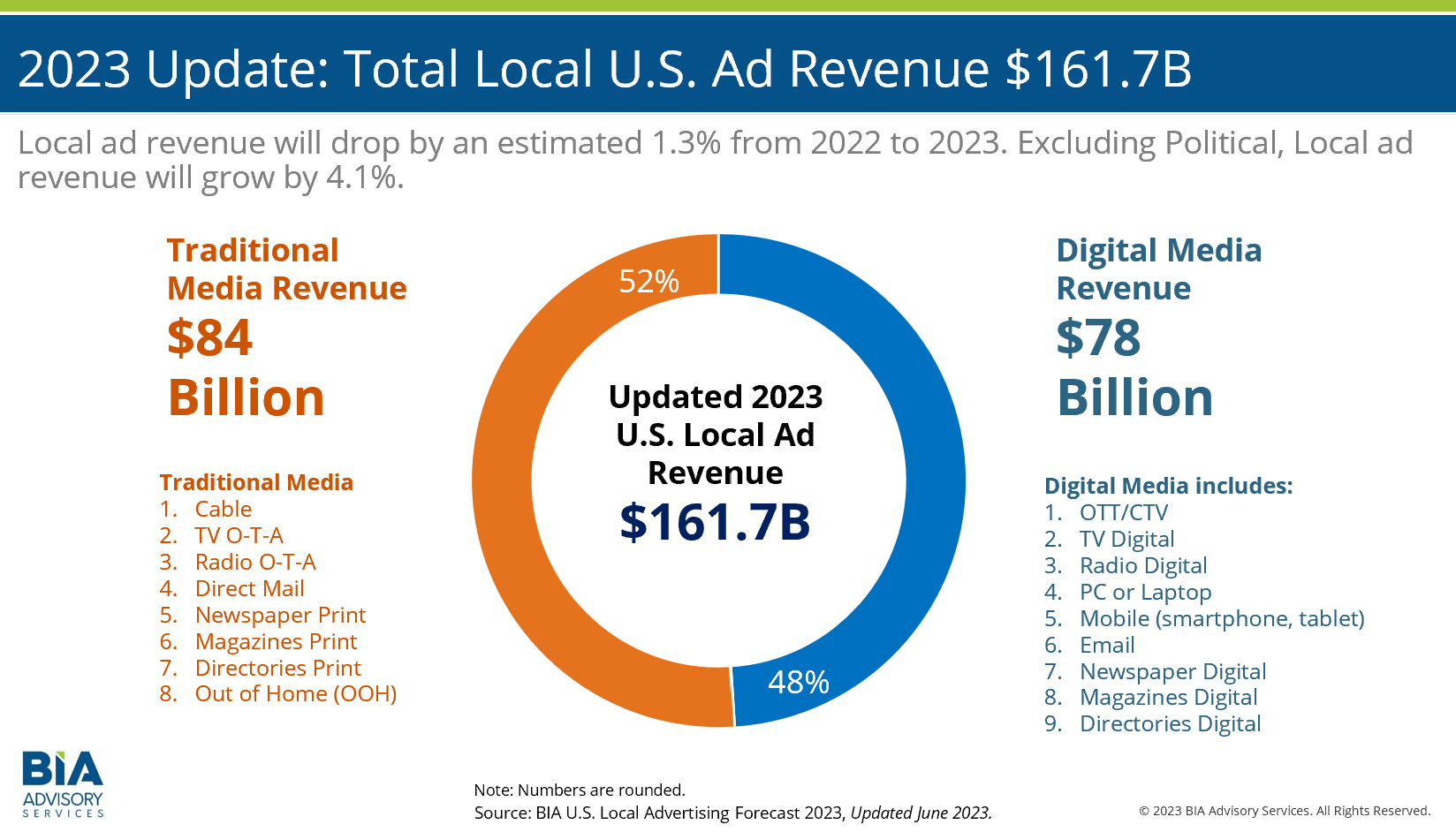Click the '© 2023 BIA Advisory Services' copyright notice
1456x832 pixels.
1285,811
